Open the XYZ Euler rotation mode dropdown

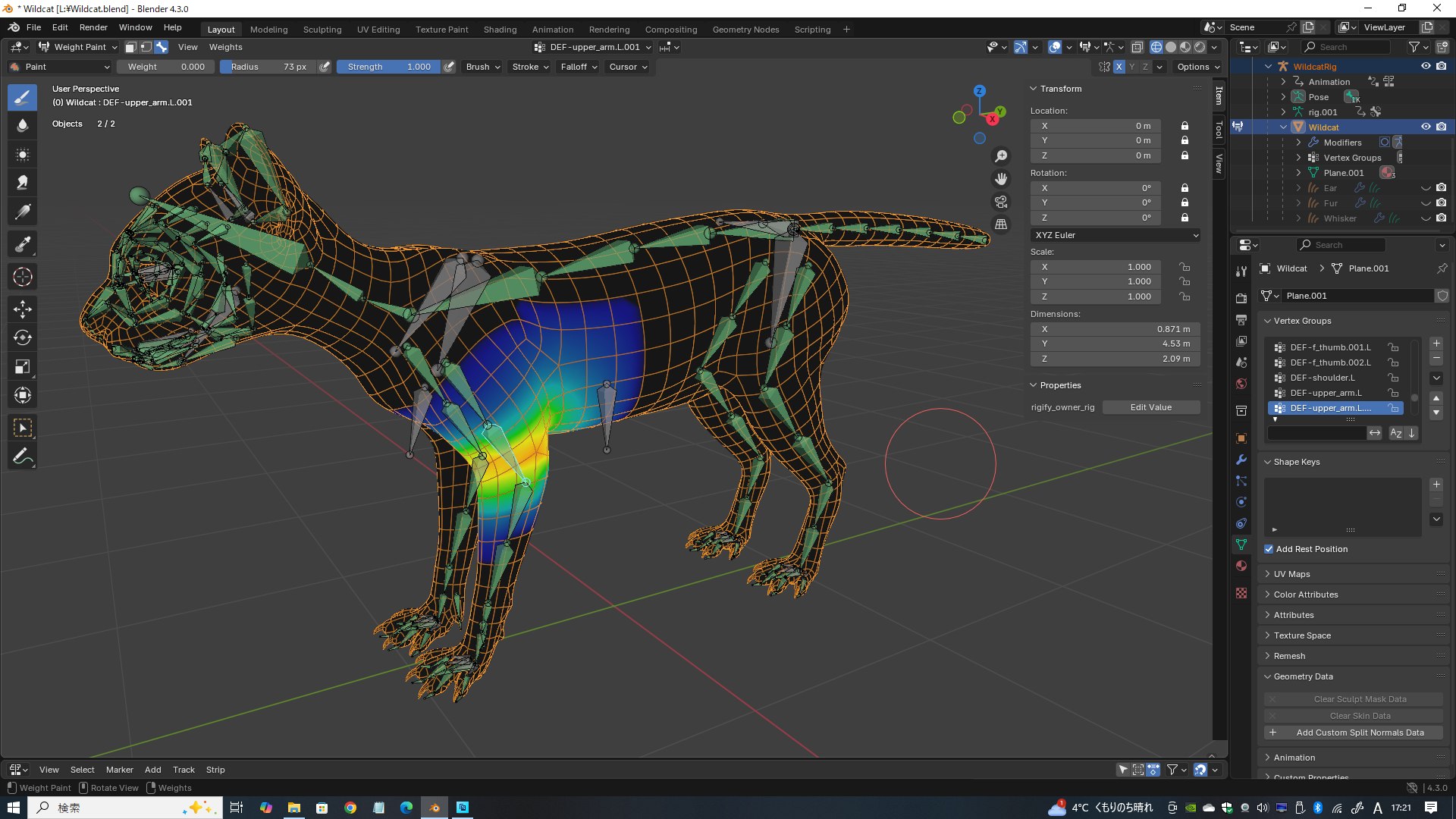coord(1116,235)
